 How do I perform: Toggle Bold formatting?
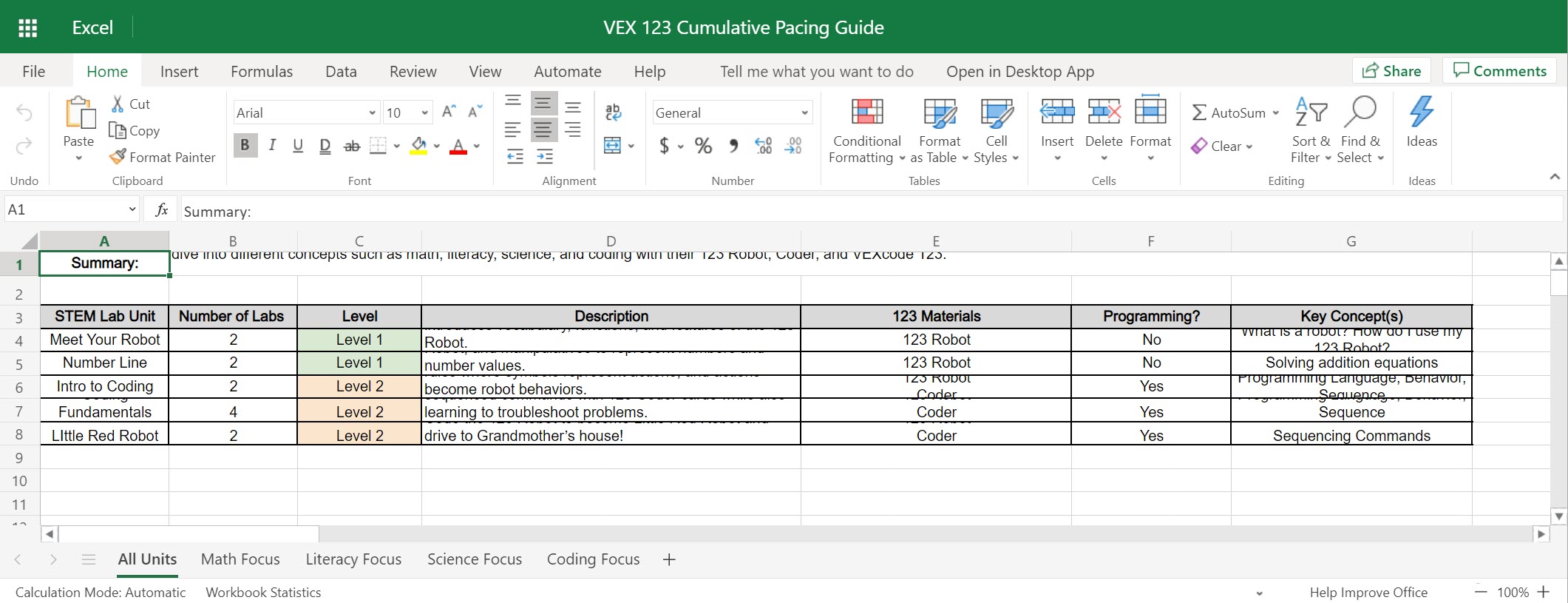tap(245, 145)
